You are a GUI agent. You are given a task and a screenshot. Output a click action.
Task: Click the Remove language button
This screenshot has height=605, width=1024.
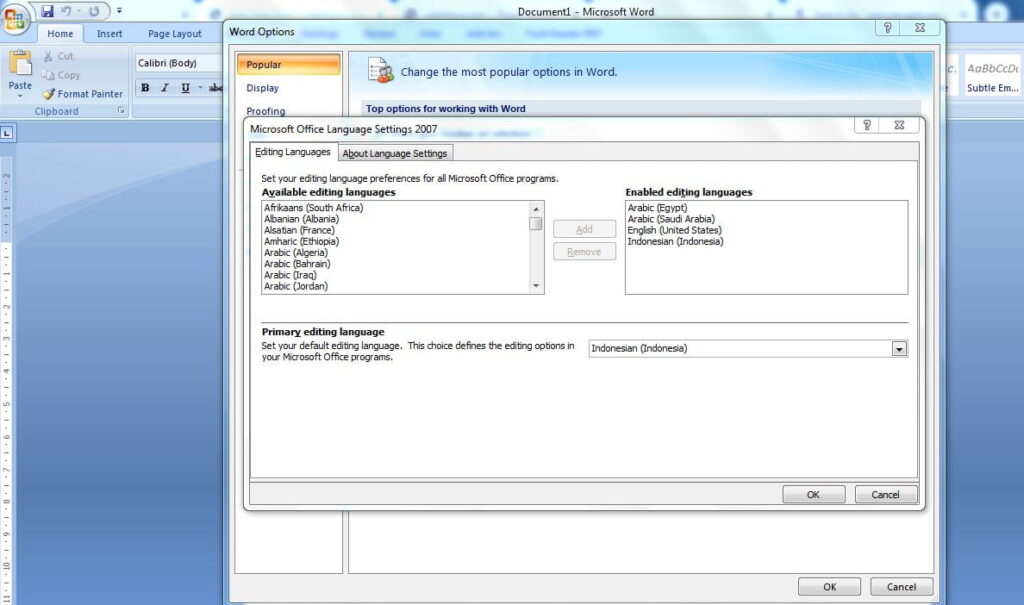[584, 252]
